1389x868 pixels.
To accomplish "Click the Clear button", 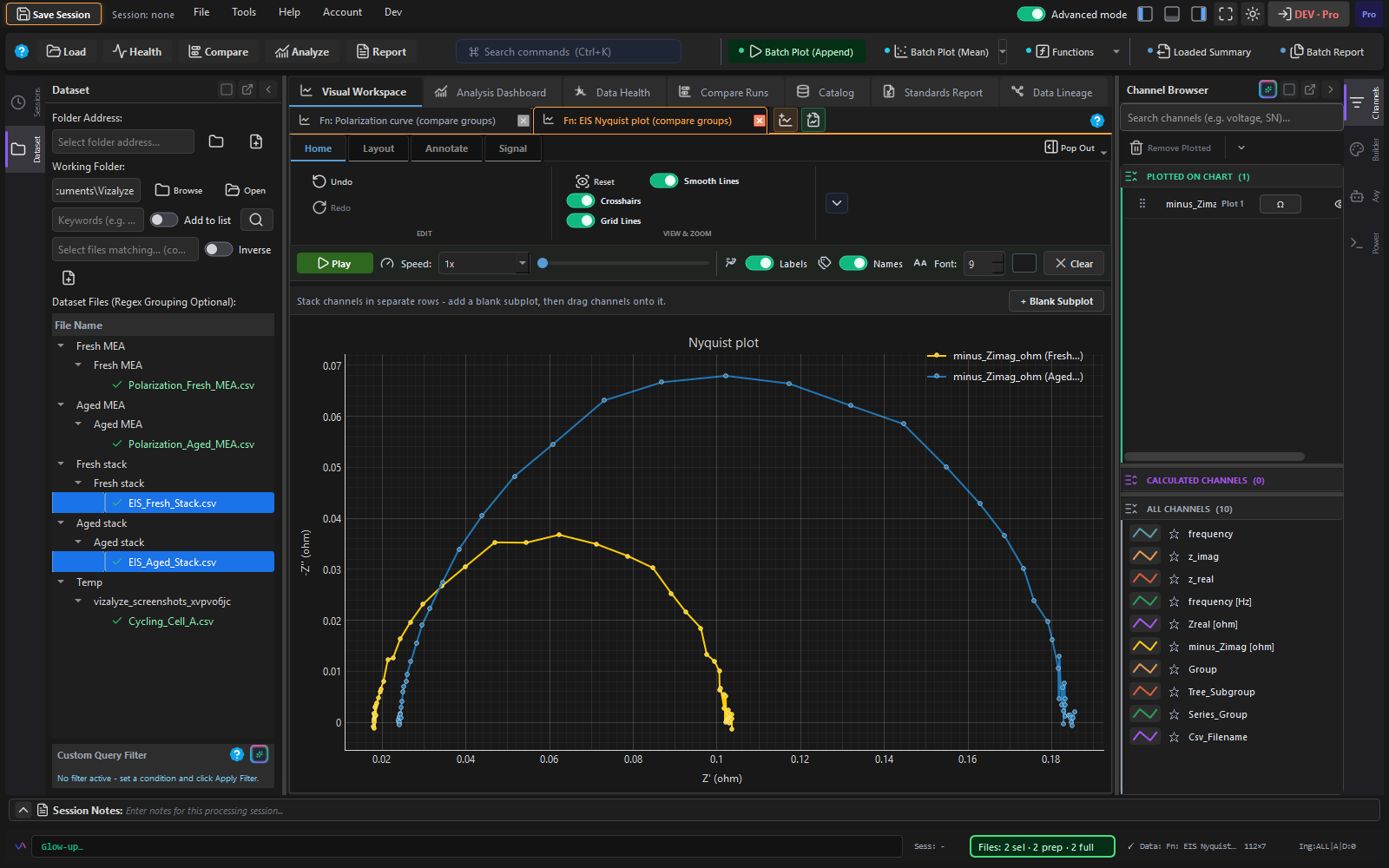I will click(x=1074, y=263).
